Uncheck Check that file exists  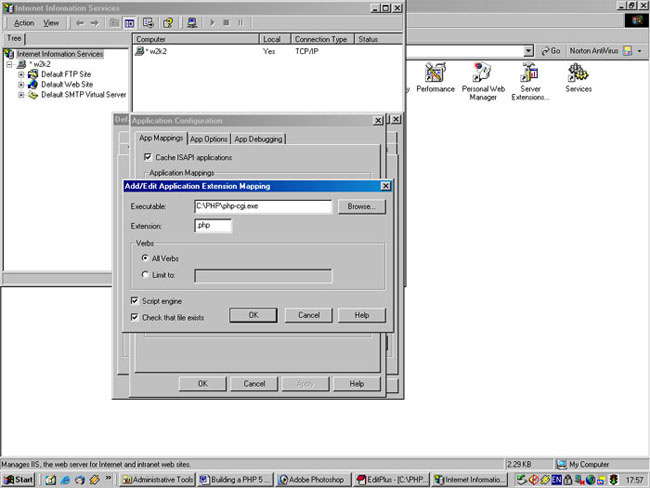135,317
